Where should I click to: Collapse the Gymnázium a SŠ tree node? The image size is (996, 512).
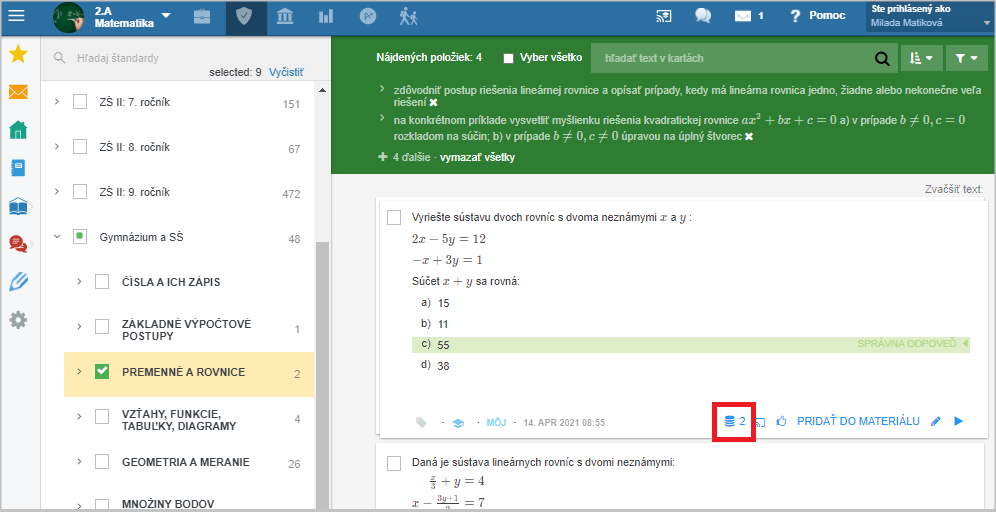point(57,237)
